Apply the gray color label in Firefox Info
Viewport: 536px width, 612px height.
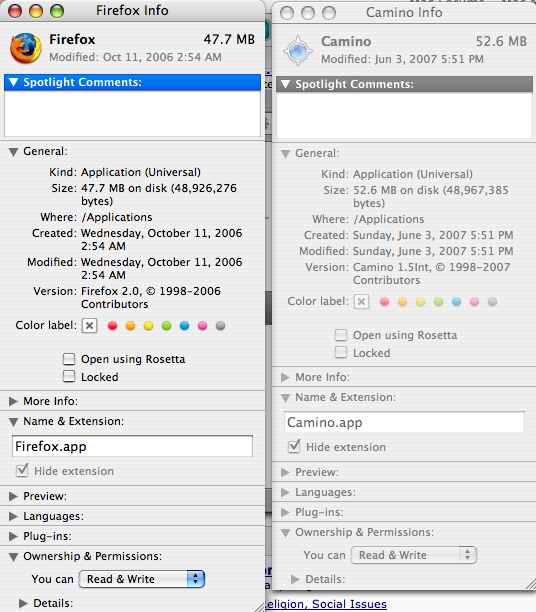pos(221,326)
